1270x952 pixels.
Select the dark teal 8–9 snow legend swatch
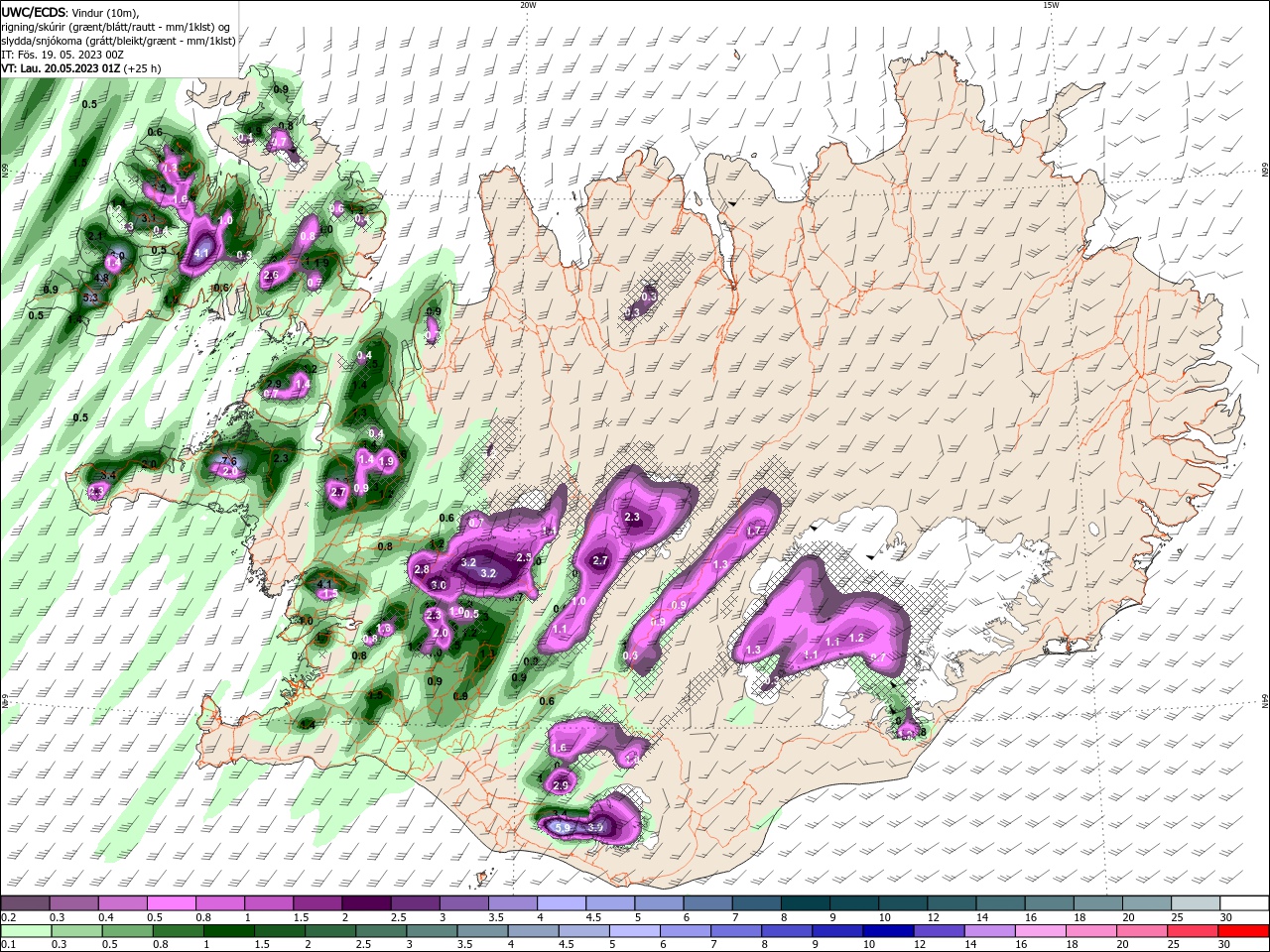805,903
